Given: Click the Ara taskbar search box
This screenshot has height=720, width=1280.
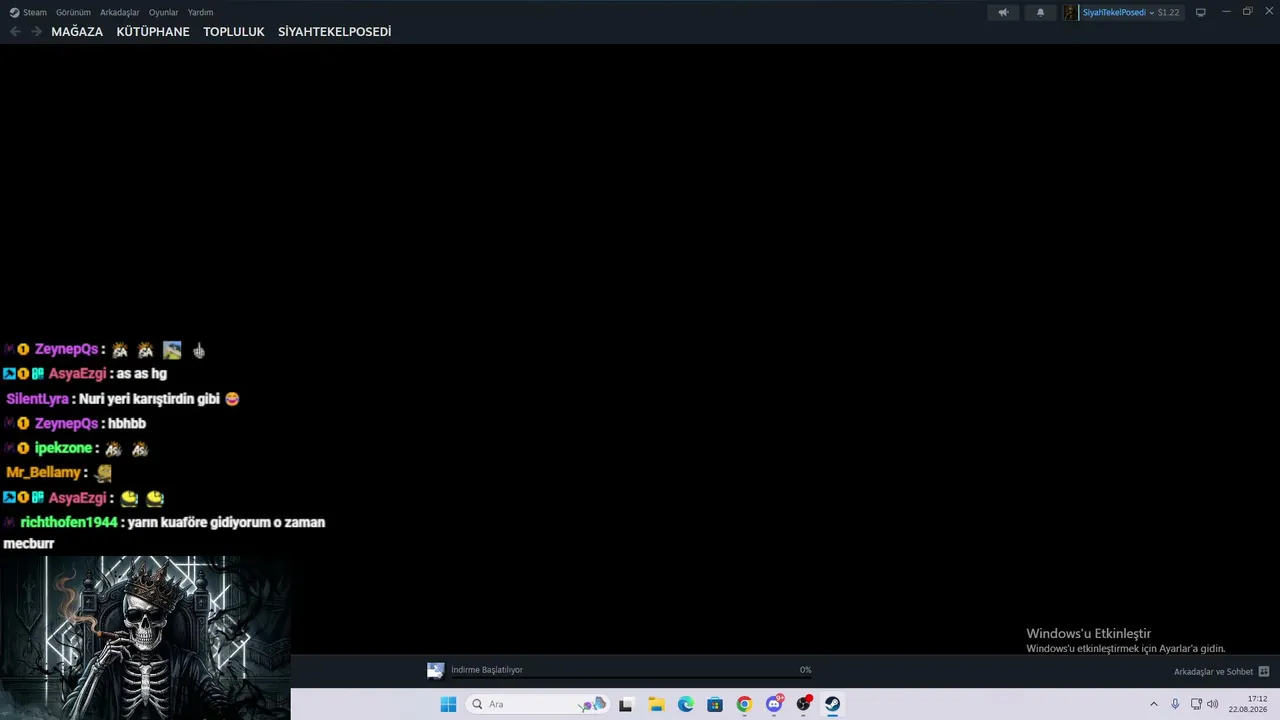Looking at the screenshot, I should [538, 704].
